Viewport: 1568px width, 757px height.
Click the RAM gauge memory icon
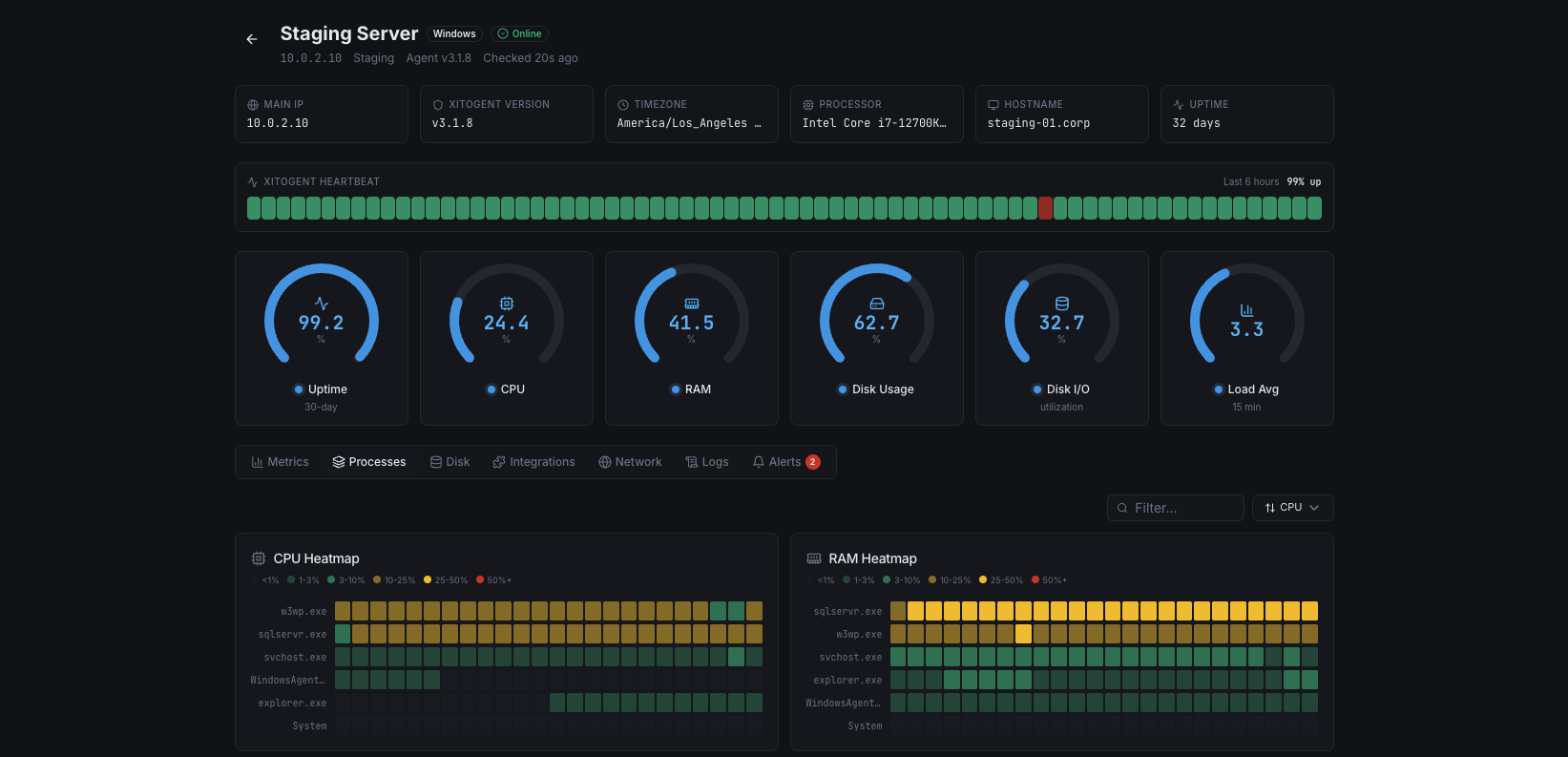(692, 304)
